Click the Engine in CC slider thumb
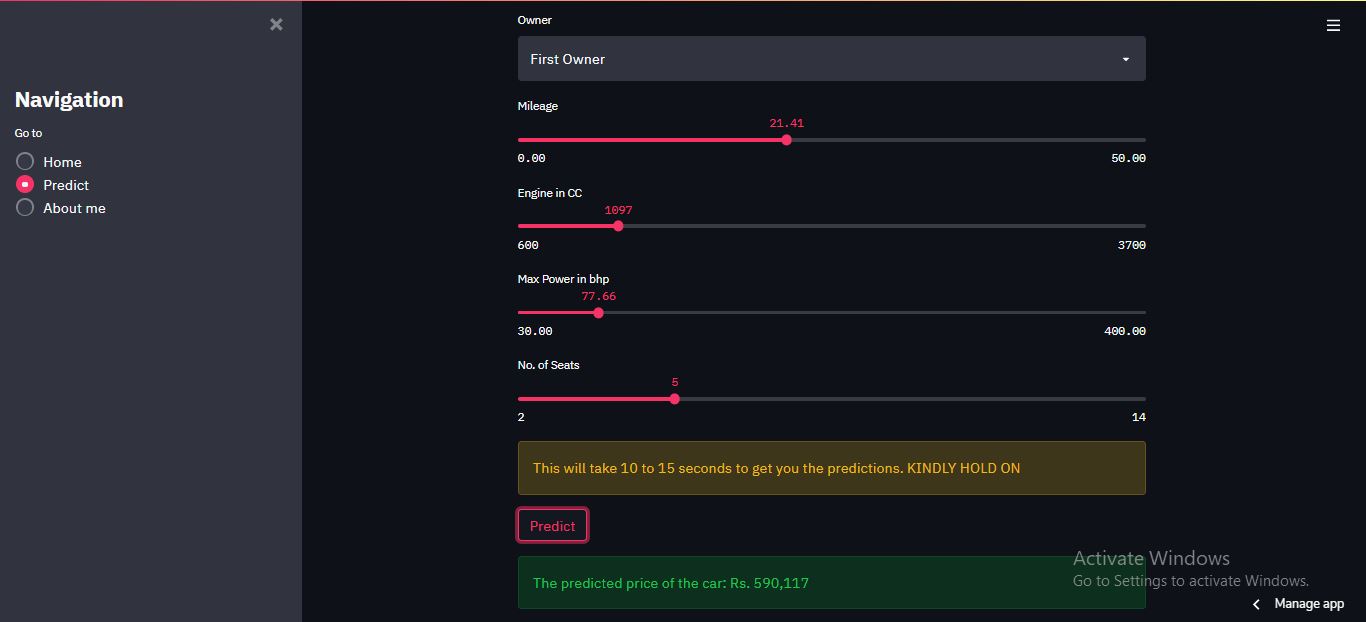The width and height of the screenshot is (1366, 622). pyautogui.click(x=618, y=226)
